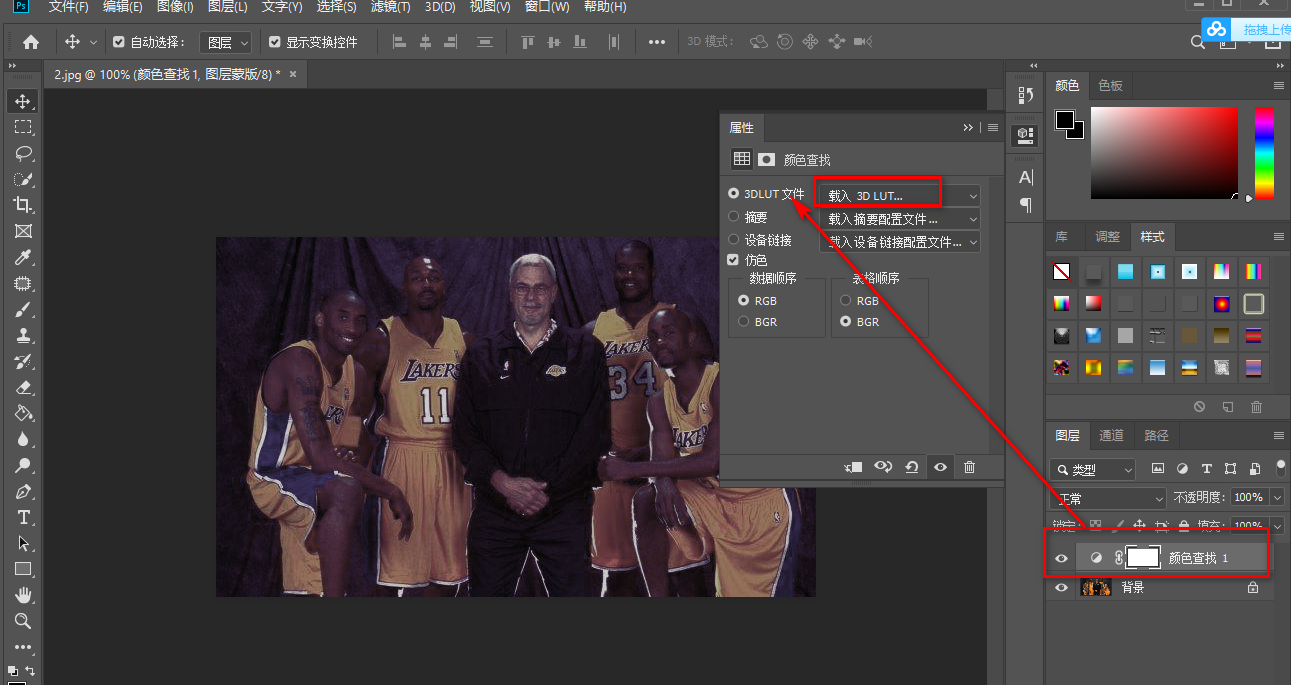Open the 滤镜(T) menu
This screenshot has width=1291, height=685.
(390, 7)
